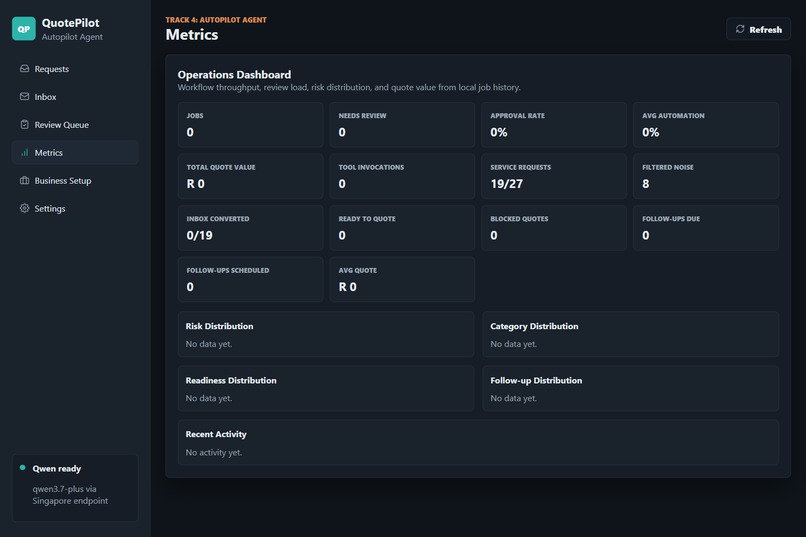This screenshot has width=806, height=537.
Task: Click the Needs Review metric card
Action: 402,125
